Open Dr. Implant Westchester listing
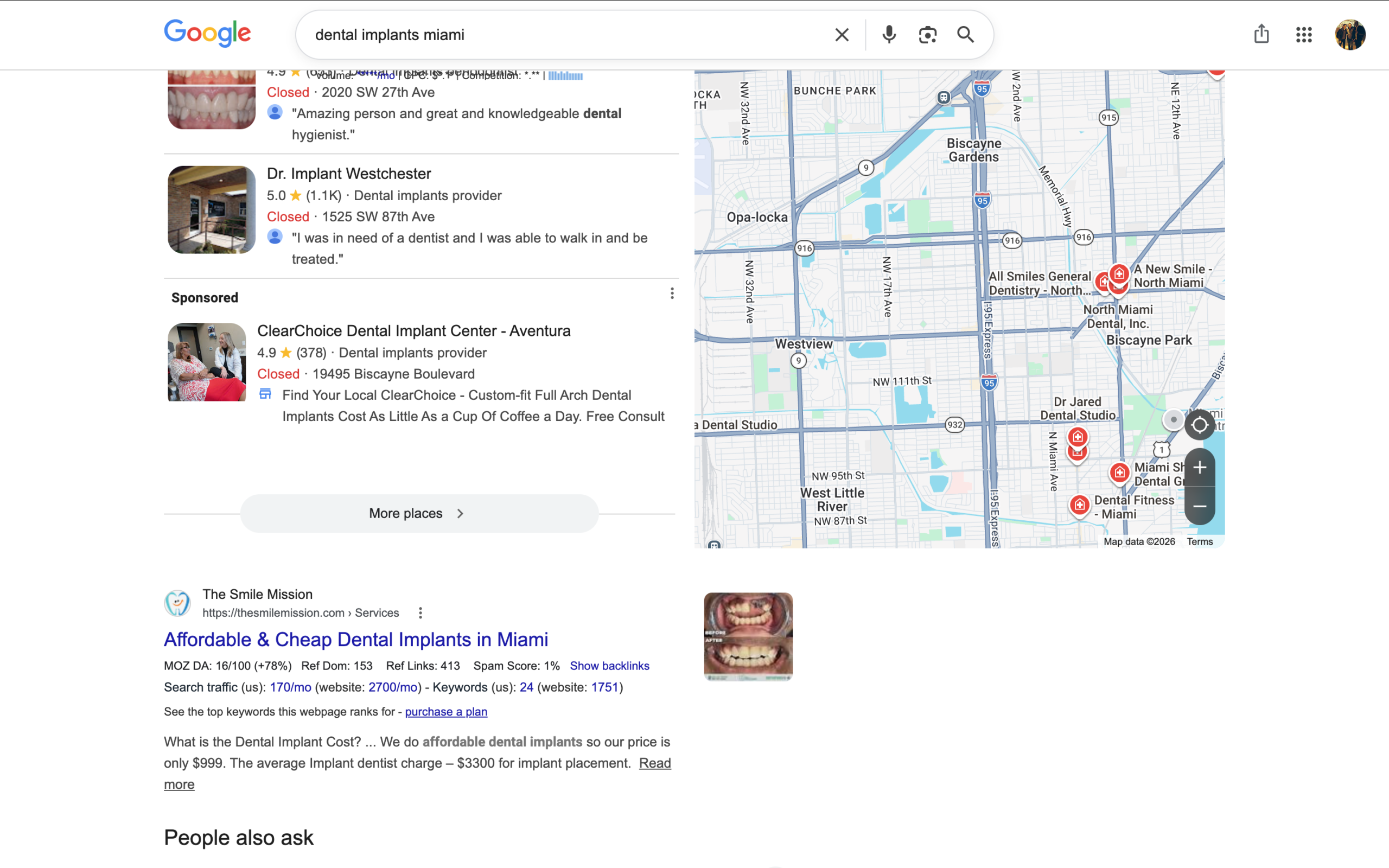This screenshot has height=868, width=1389. click(x=348, y=174)
